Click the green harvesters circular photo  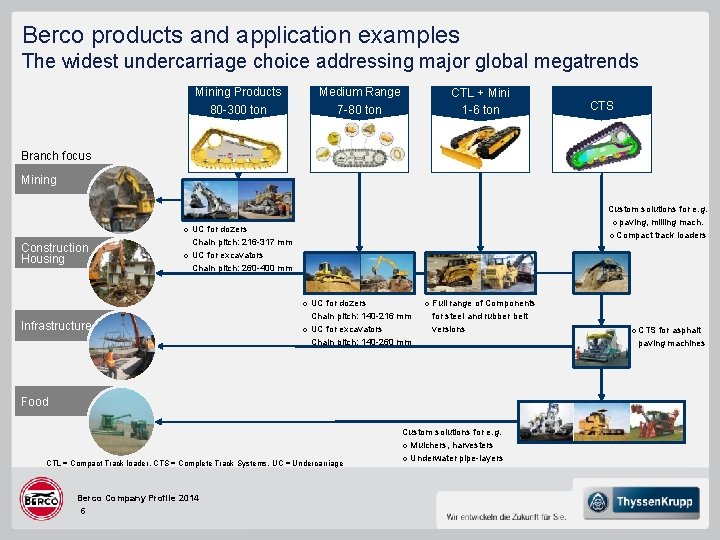coord(121,422)
